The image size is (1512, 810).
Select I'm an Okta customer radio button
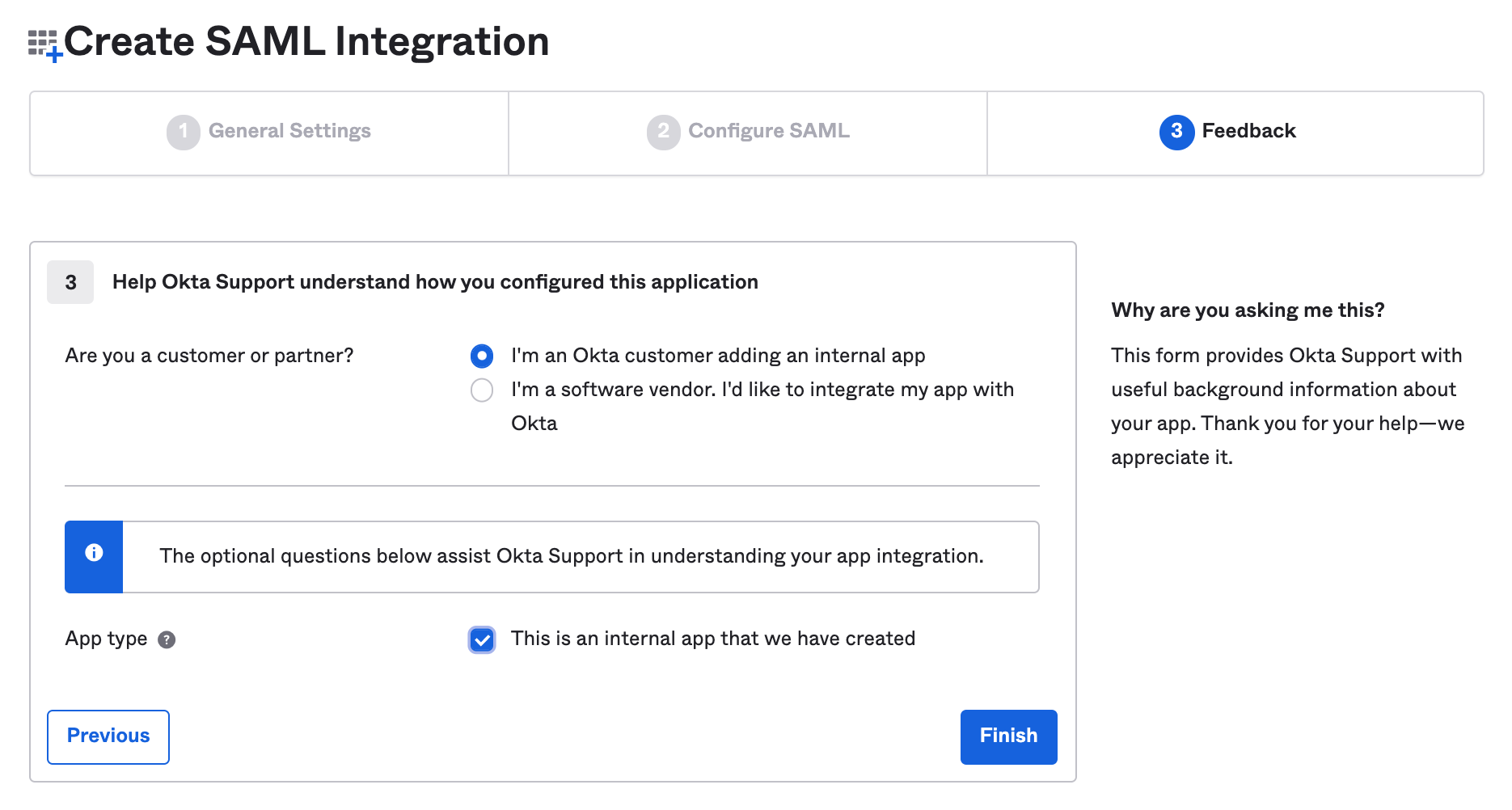pyautogui.click(x=482, y=356)
